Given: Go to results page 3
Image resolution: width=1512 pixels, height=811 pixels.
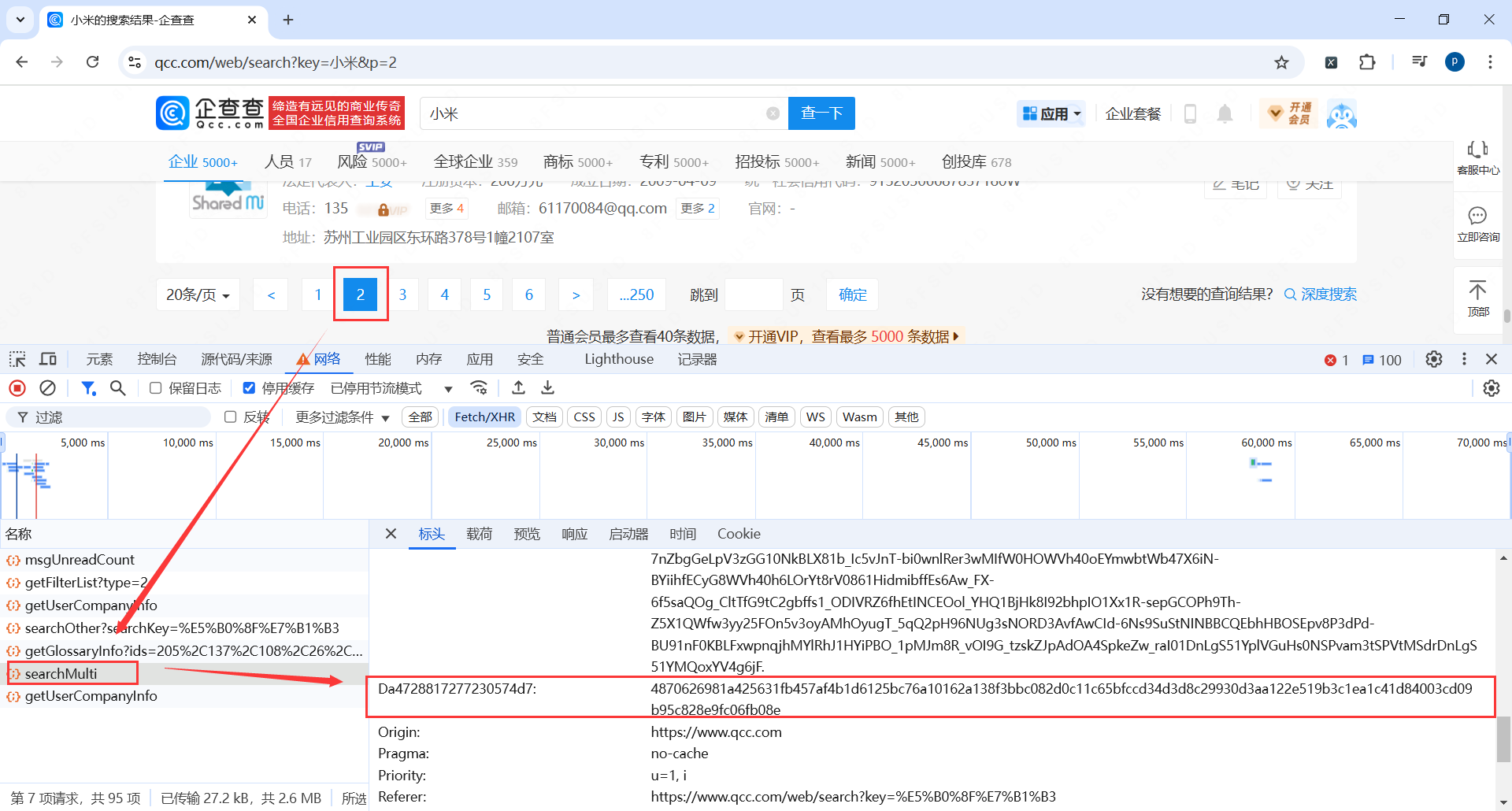Looking at the screenshot, I should click(x=402, y=294).
